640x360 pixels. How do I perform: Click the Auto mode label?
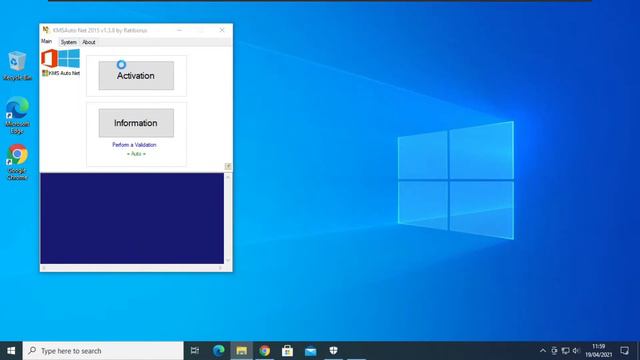(x=136, y=154)
